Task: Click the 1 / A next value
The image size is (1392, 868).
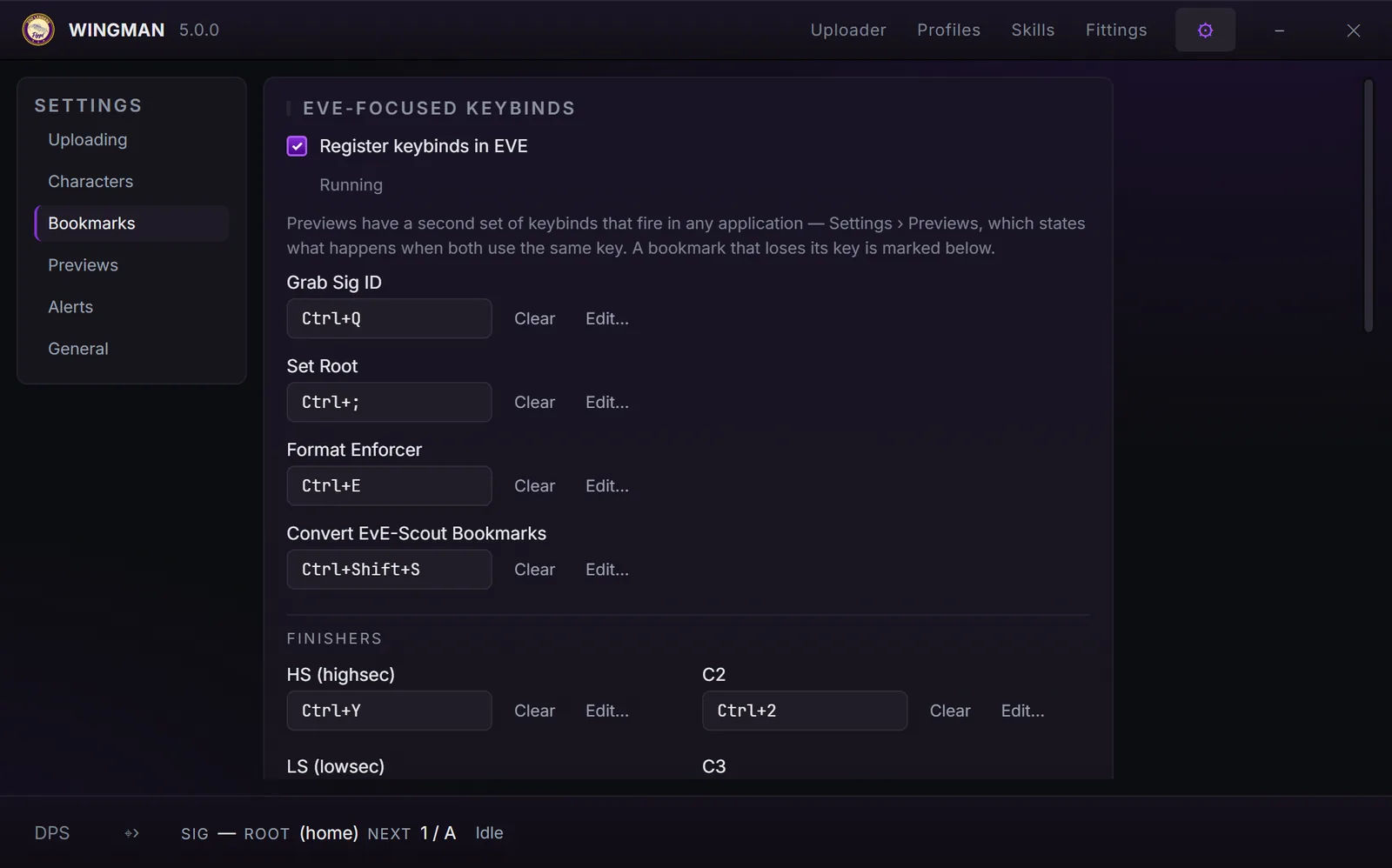Action: pos(438,833)
